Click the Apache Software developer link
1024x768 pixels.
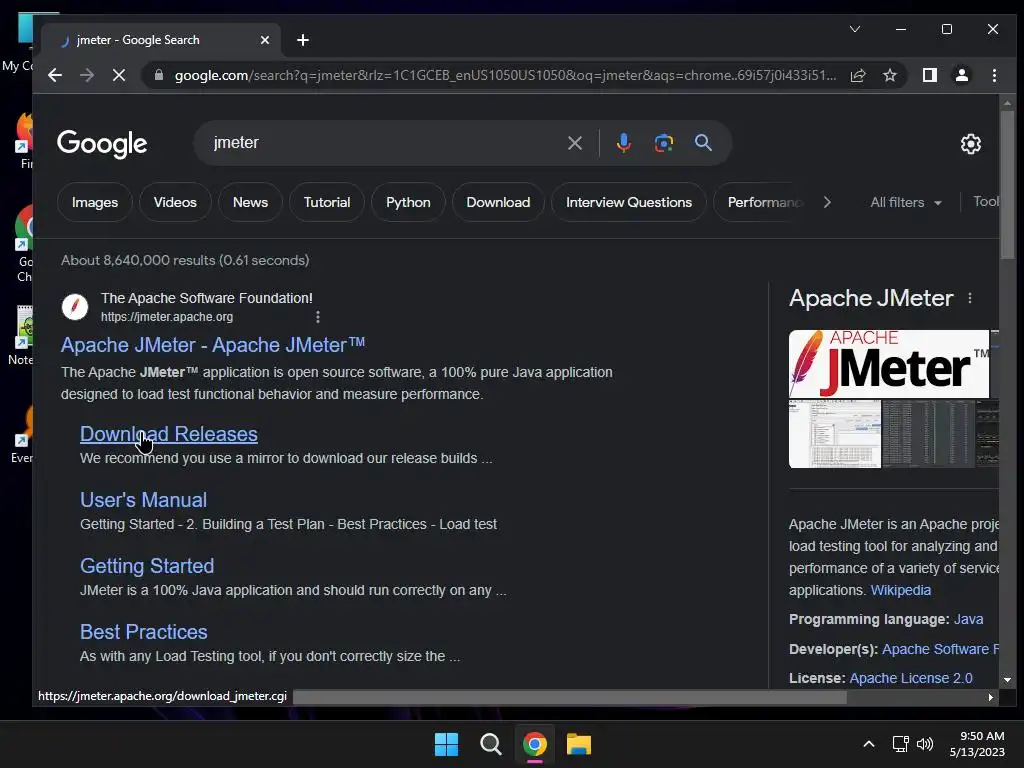pos(940,649)
